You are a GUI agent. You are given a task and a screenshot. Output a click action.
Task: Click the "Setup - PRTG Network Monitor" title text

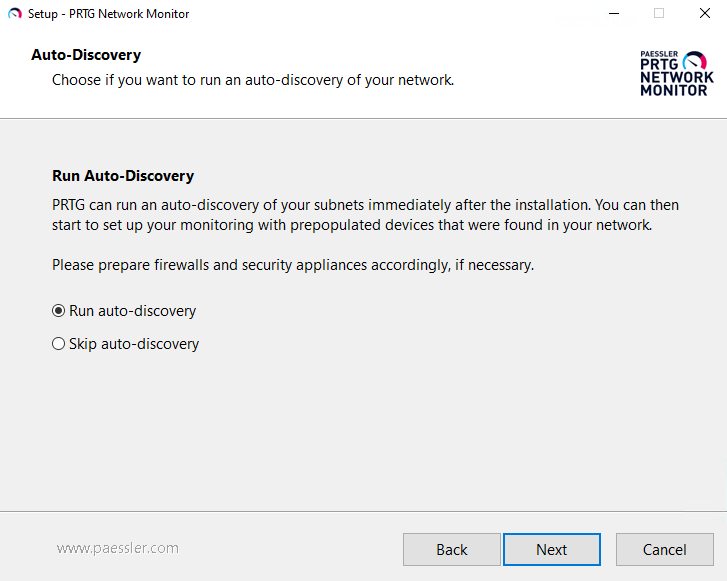pyautogui.click(x=108, y=14)
